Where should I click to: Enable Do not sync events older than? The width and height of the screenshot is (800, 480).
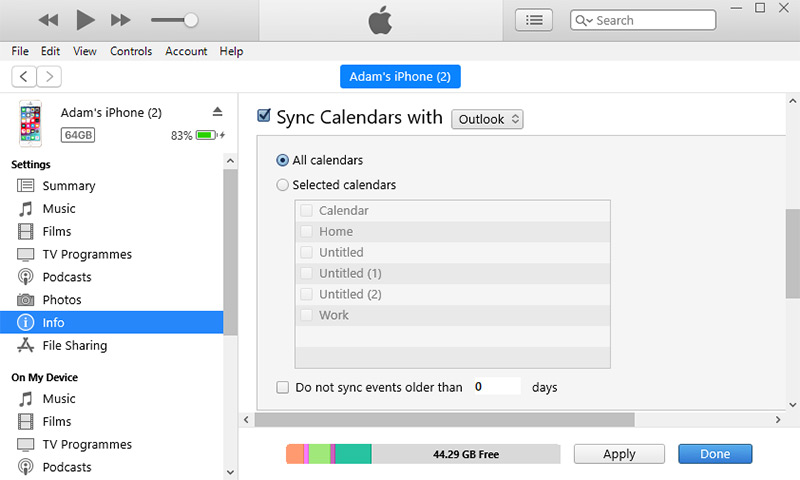[282, 387]
